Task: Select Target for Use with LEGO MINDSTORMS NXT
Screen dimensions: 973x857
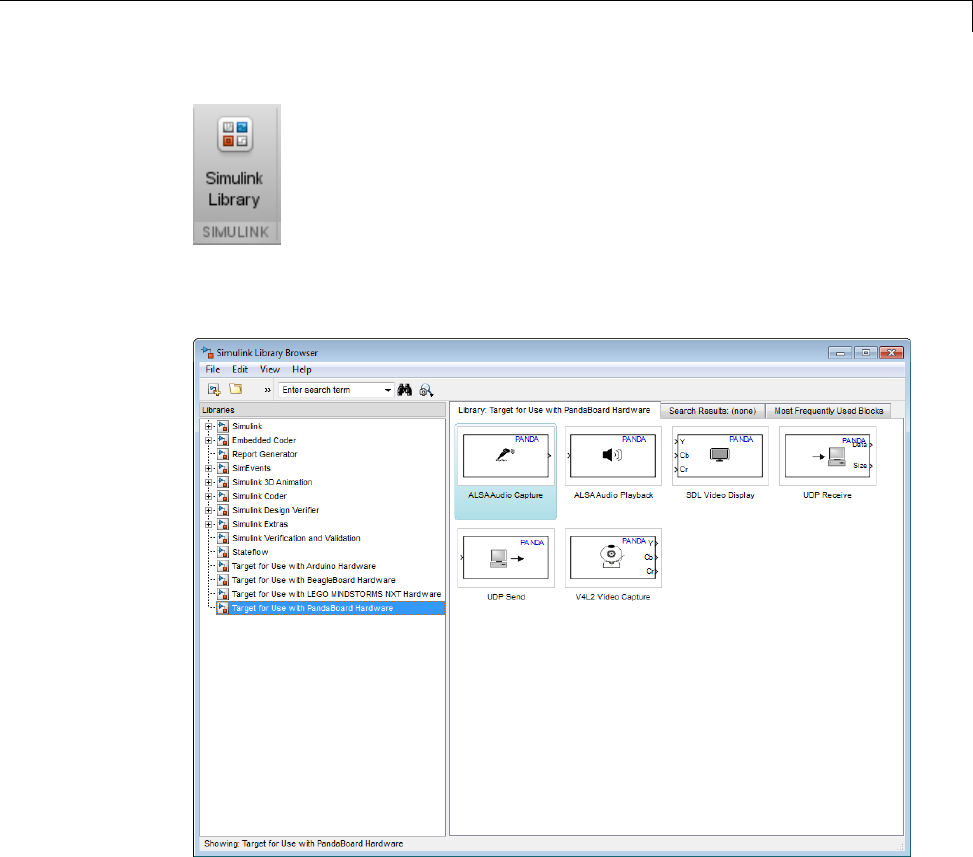Action: (336, 594)
